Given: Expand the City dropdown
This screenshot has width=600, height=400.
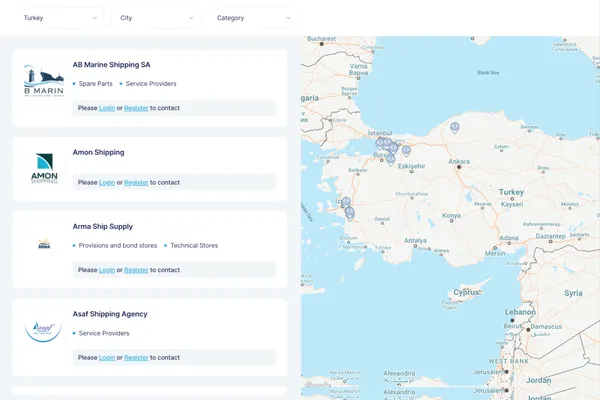Looking at the screenshot, I should click(x=157, y=18).
